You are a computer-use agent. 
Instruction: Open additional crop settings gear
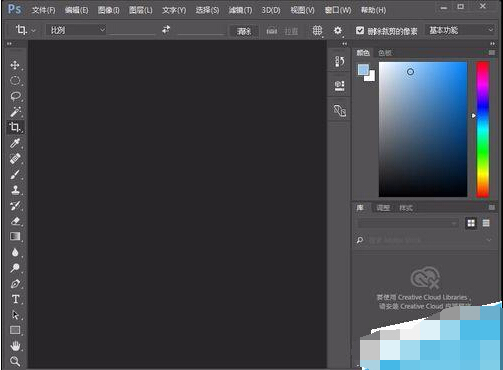point(338,31)
